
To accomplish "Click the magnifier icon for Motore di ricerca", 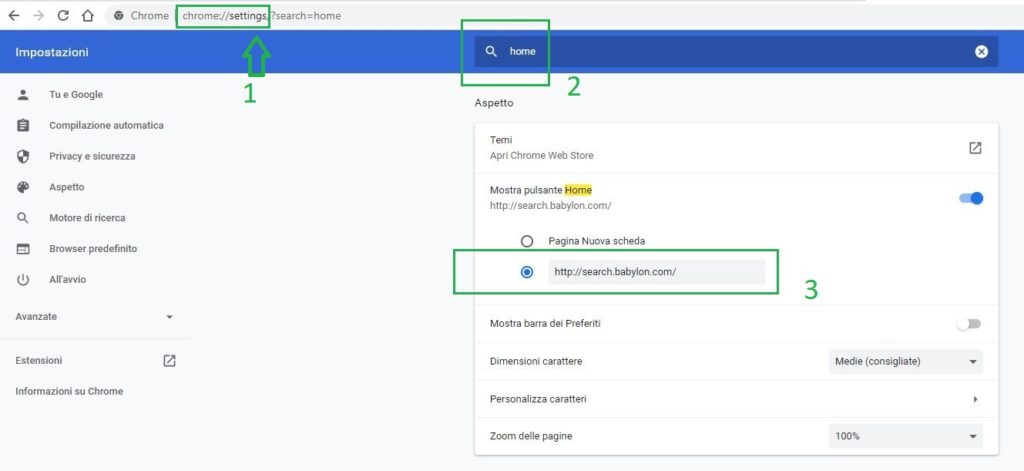I will [23, 218].
